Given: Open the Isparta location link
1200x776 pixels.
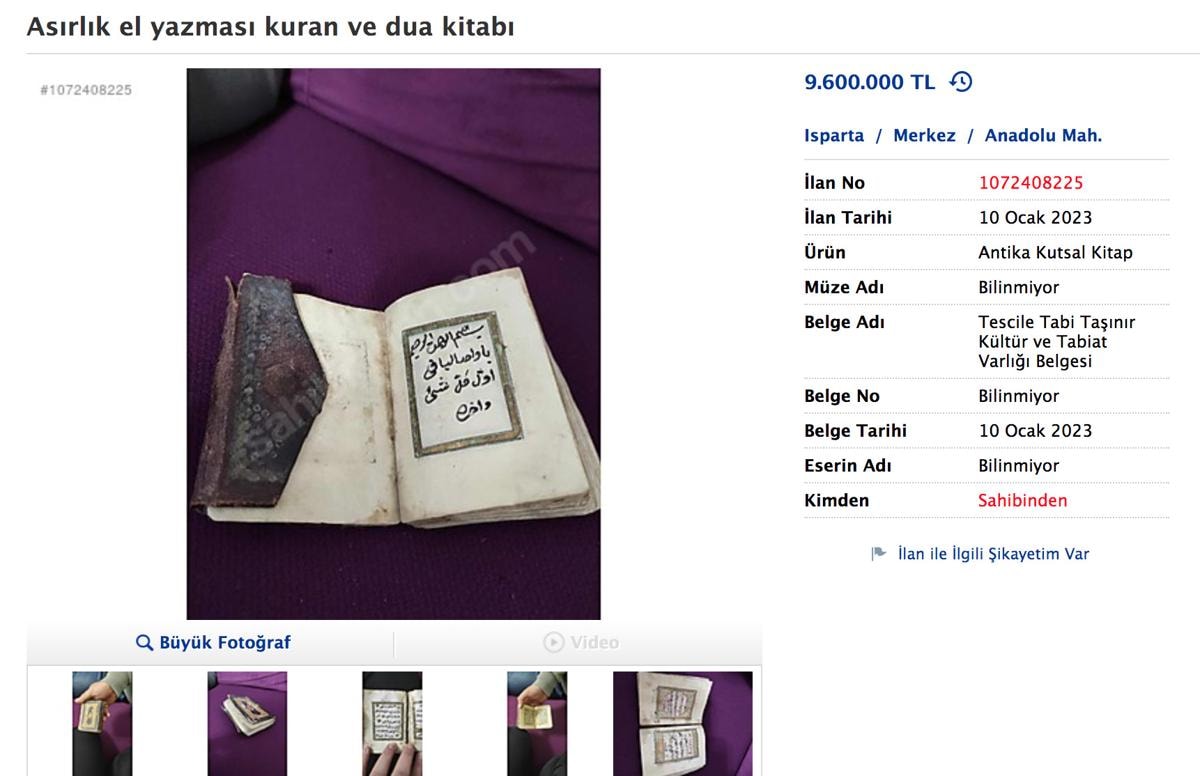Looking at the screenshot, I should point(834,135).
